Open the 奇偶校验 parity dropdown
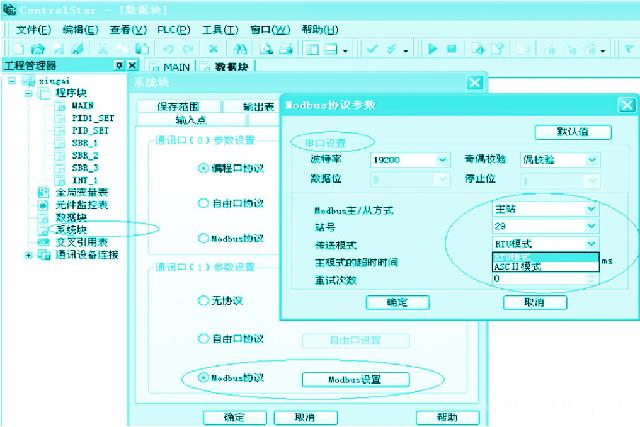 (x=592, y=159)
